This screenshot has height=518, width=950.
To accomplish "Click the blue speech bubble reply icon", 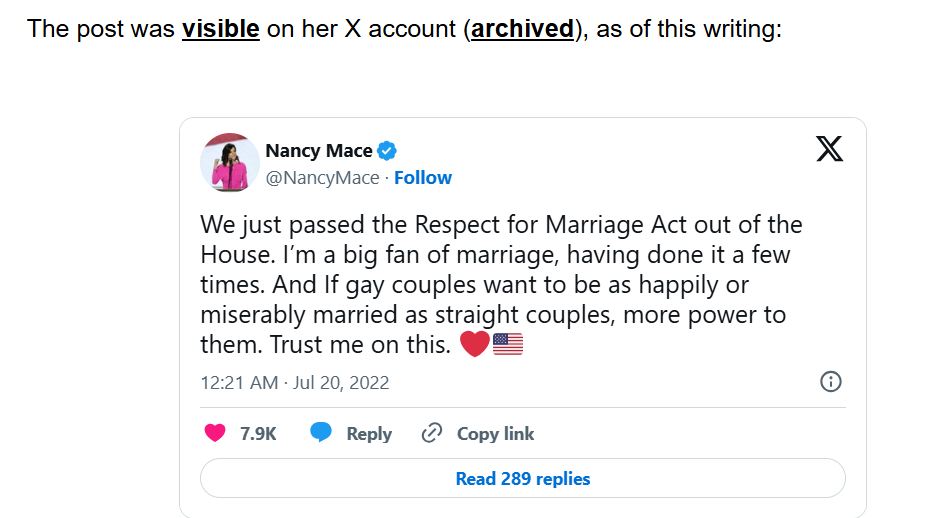I will click(x=321, y=433).
